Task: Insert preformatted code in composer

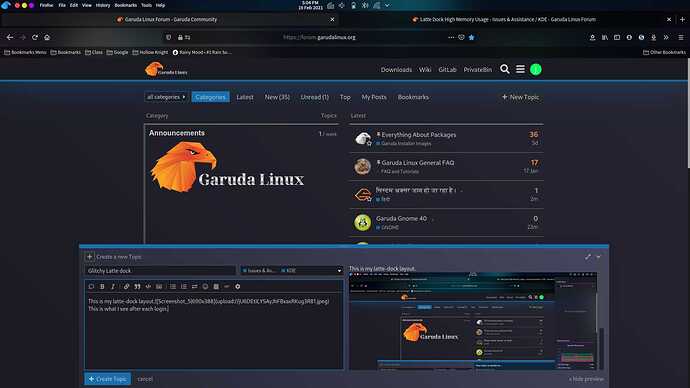Action: click(x=148, y=286)
